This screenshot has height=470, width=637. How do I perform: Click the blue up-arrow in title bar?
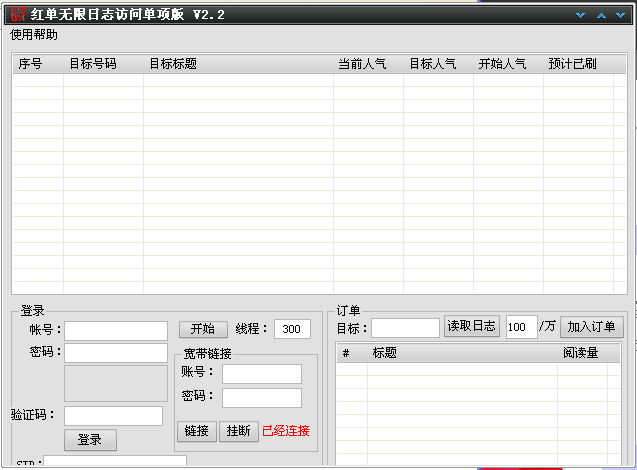tap(601, 15)
